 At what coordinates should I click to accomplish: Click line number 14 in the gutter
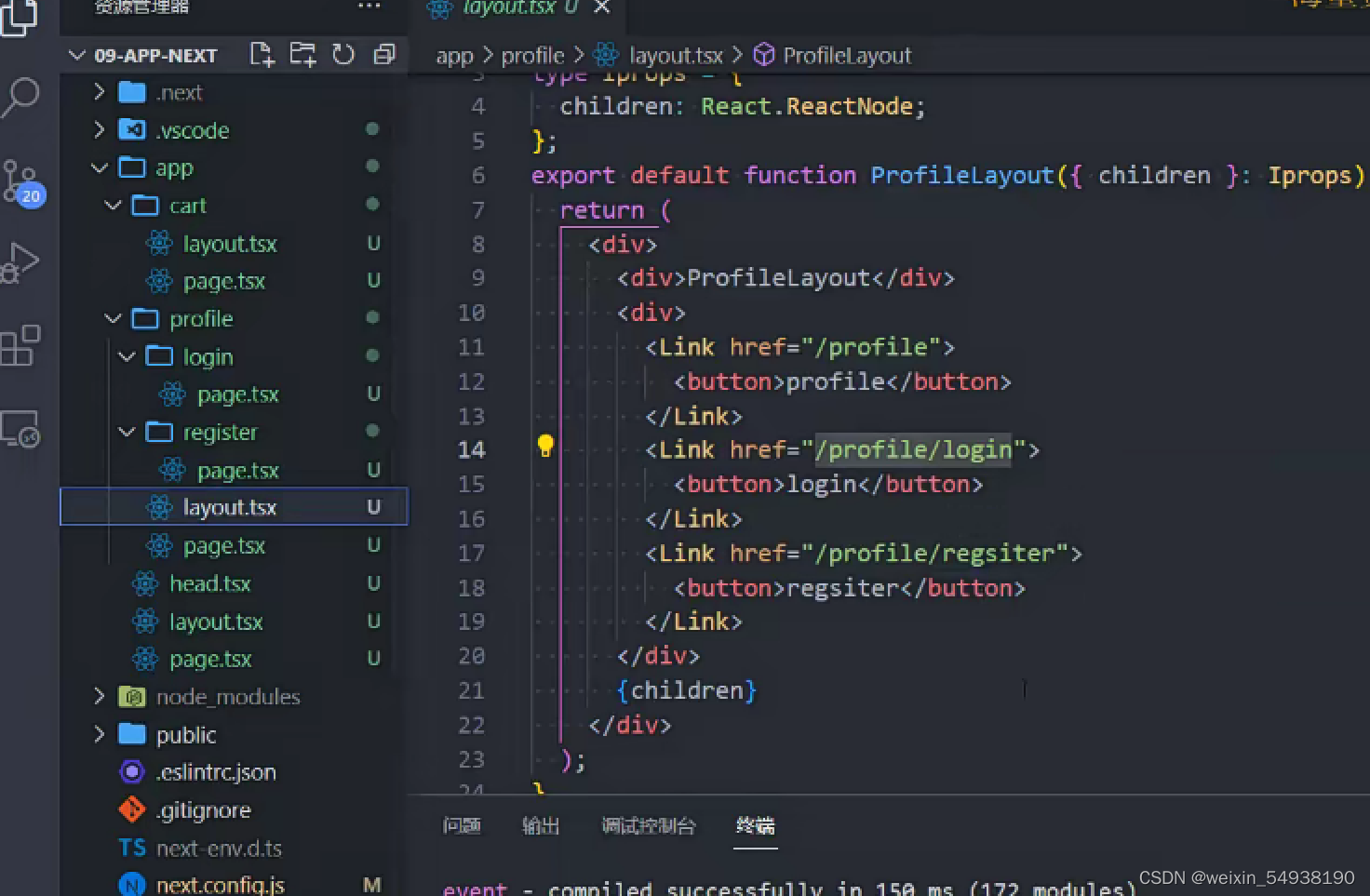point(472,450)
